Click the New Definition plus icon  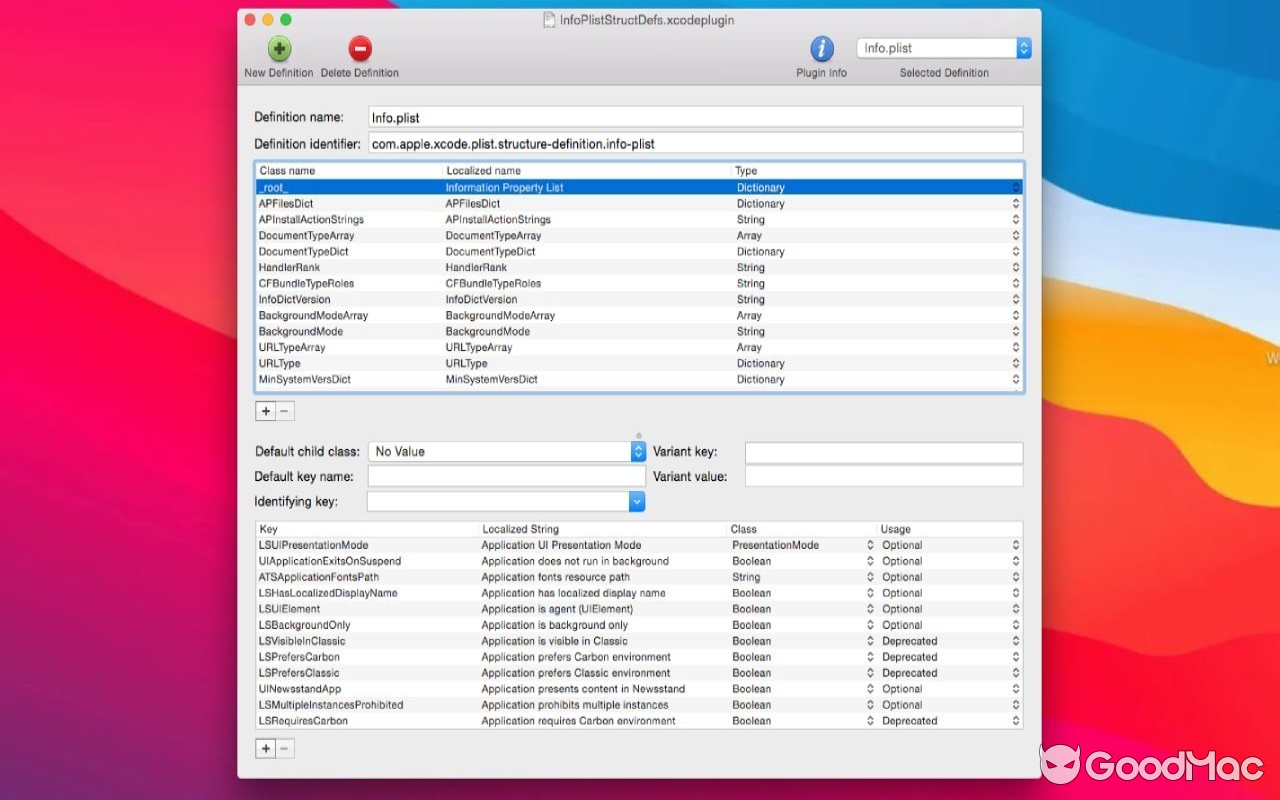click(x=279, y=47)
